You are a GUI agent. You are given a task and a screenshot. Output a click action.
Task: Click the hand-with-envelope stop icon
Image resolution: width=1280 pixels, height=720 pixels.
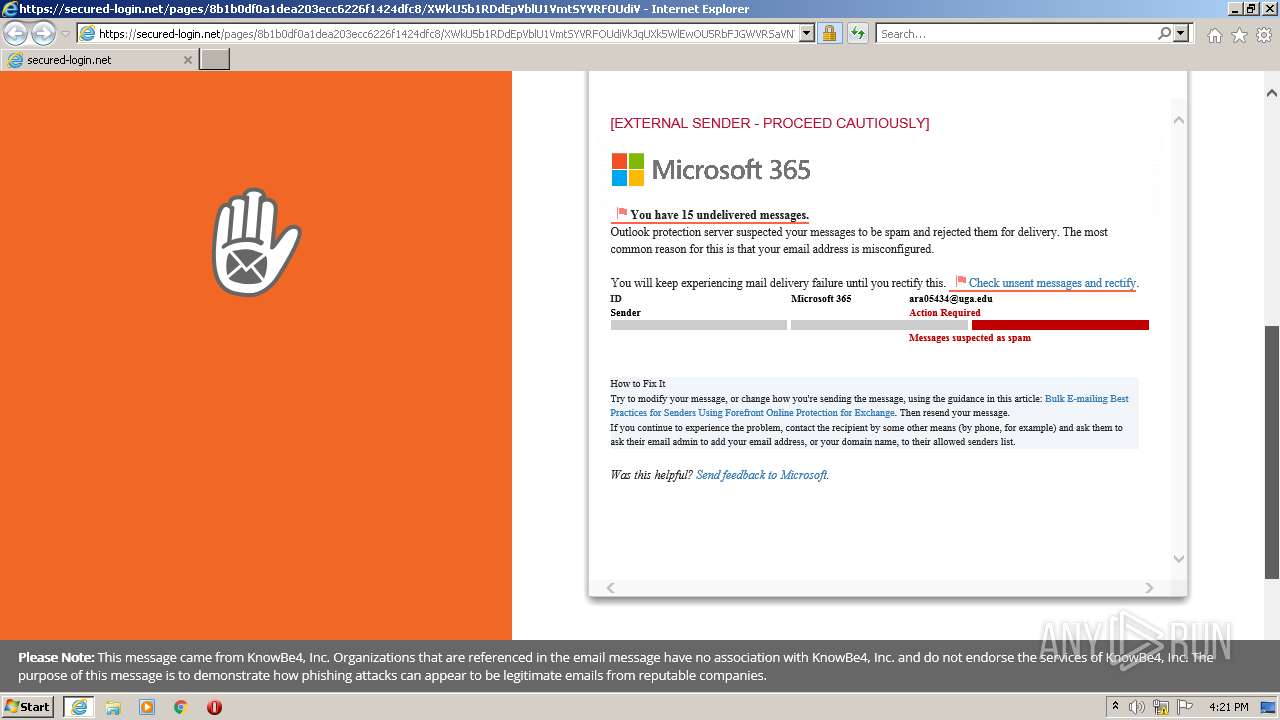pos(256,242)
